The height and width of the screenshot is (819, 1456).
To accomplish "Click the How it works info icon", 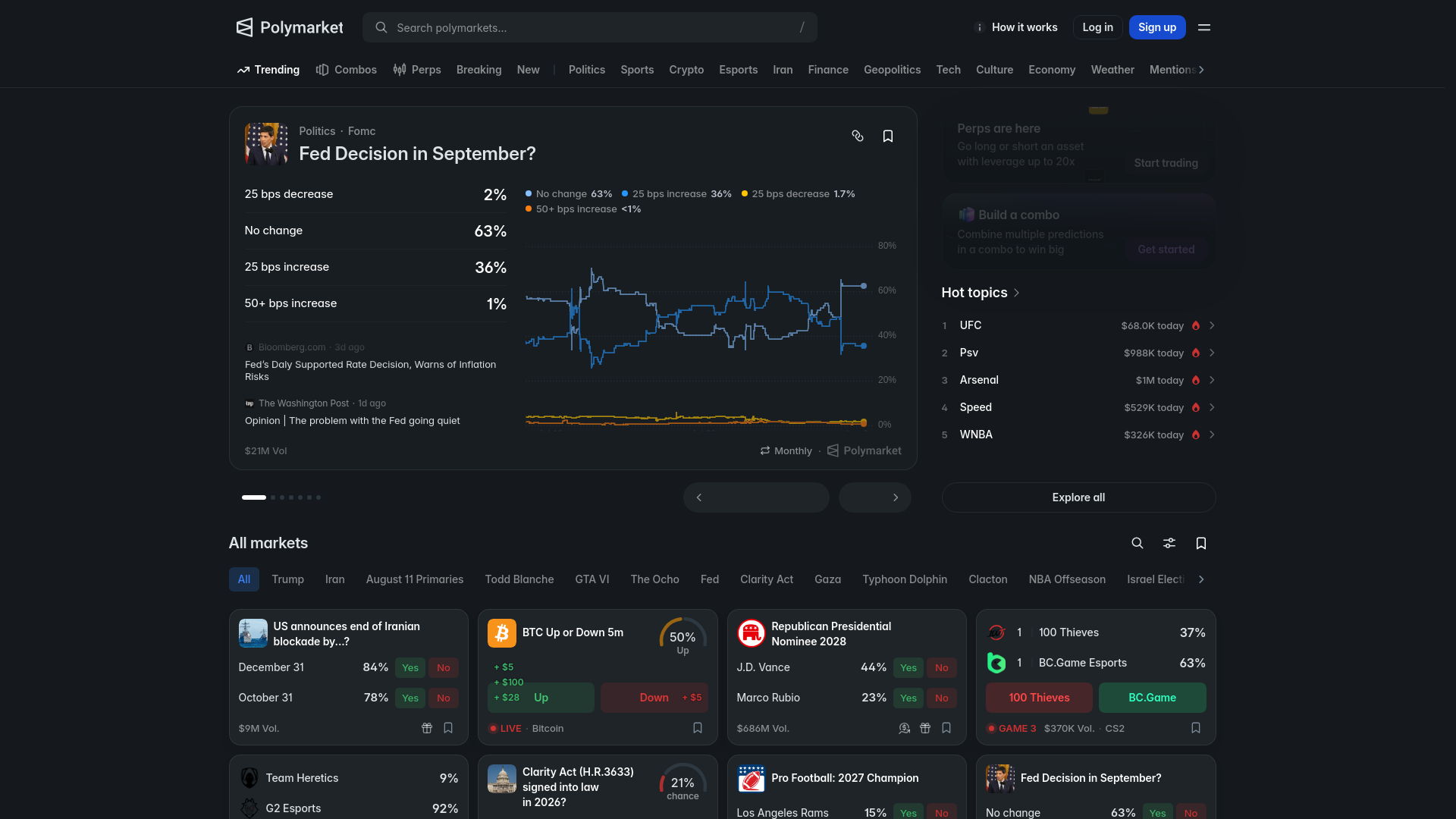I will pyautogui.click(x=979, y=27).
